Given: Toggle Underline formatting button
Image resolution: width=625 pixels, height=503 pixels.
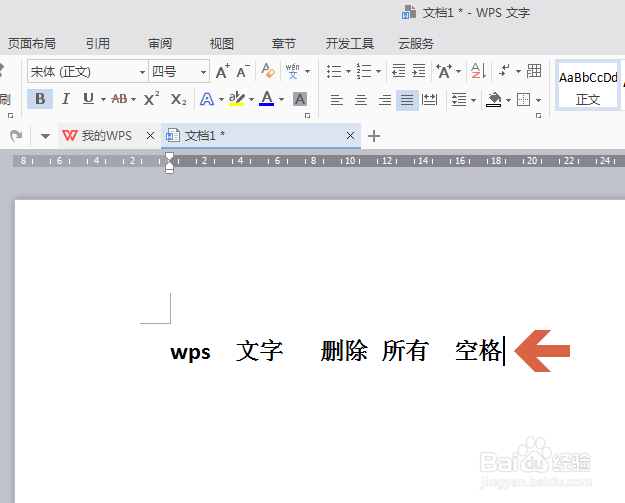Looking at the screenshot, I should pos(88,99).
